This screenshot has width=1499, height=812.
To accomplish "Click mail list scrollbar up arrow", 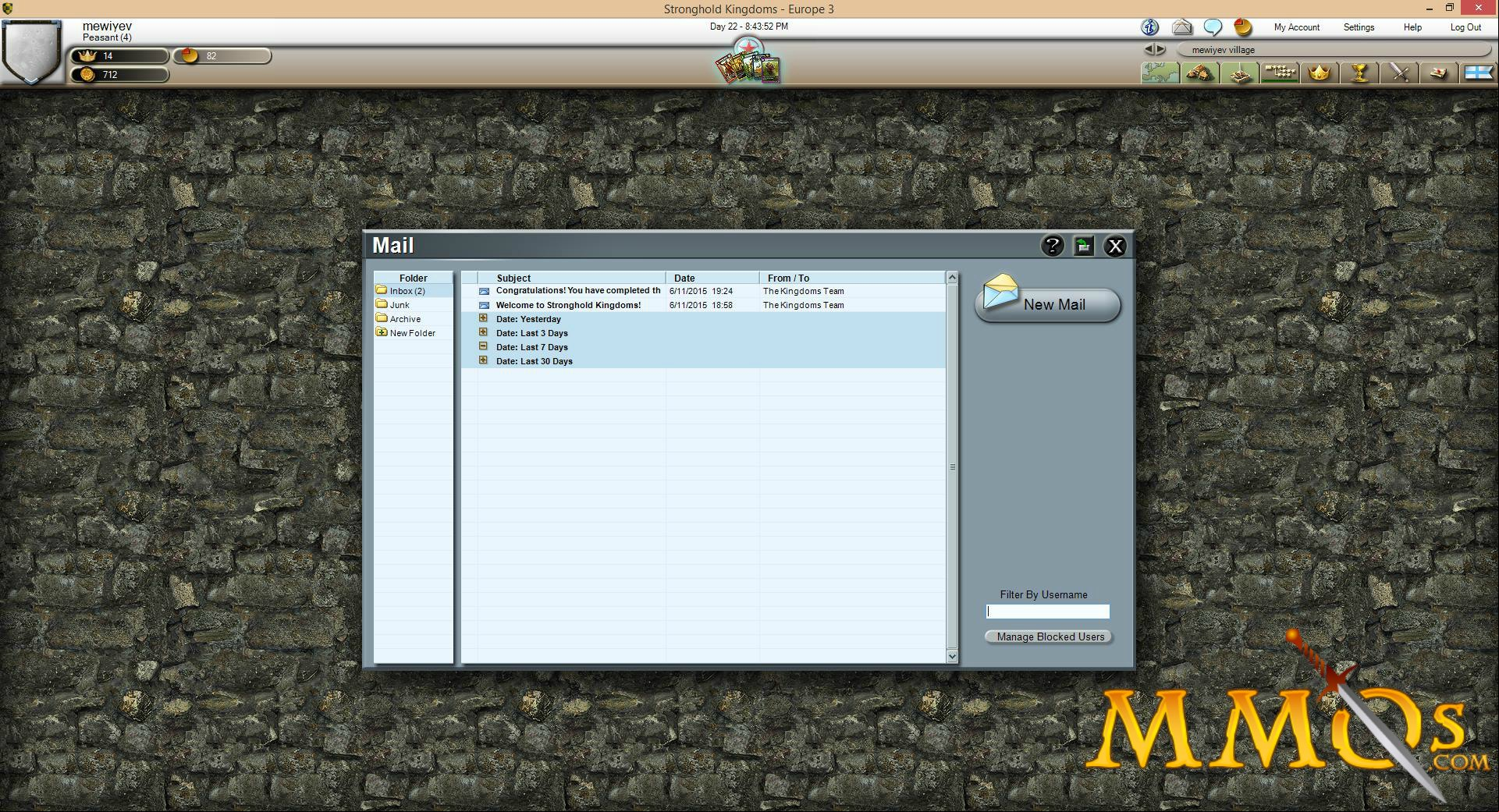I will click(952, 278).
